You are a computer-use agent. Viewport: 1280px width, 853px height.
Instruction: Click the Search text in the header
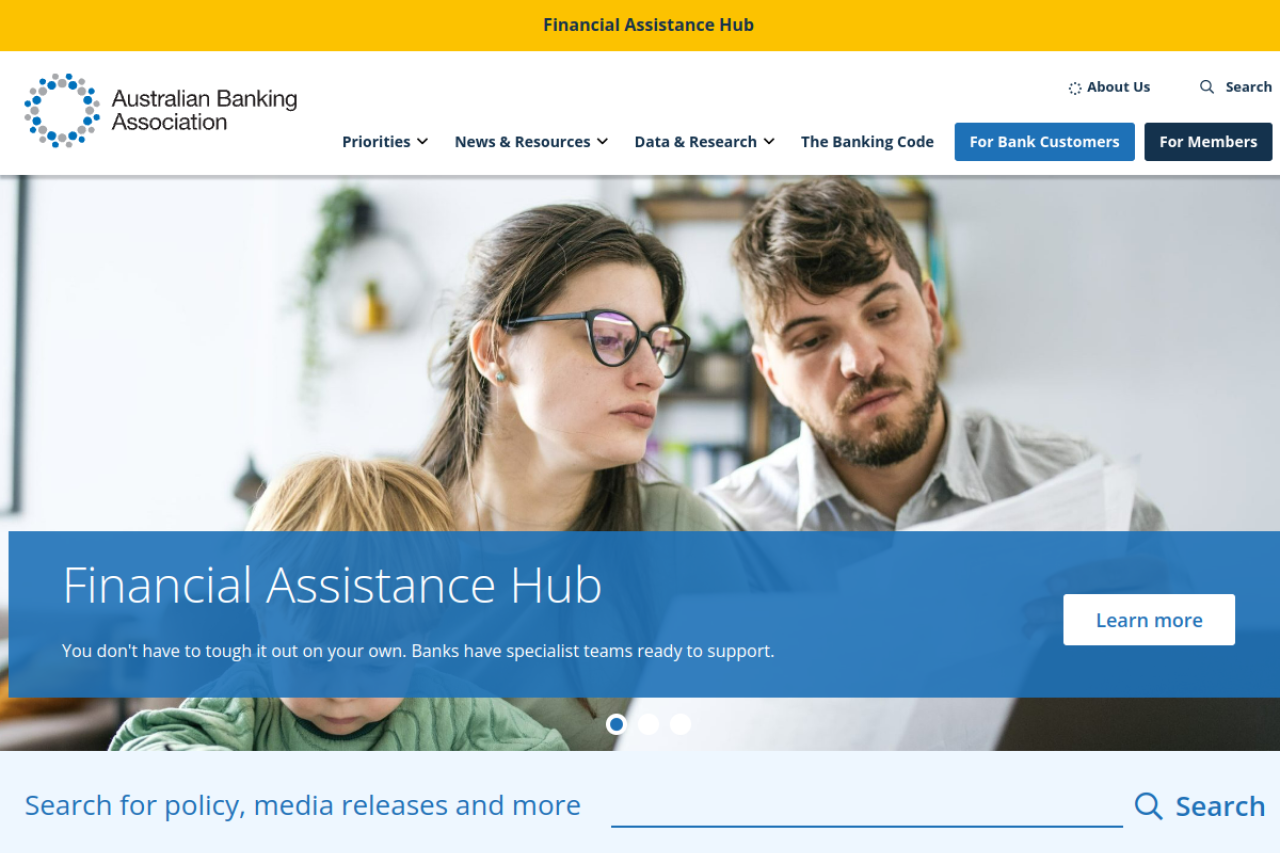click(1249, 87)
